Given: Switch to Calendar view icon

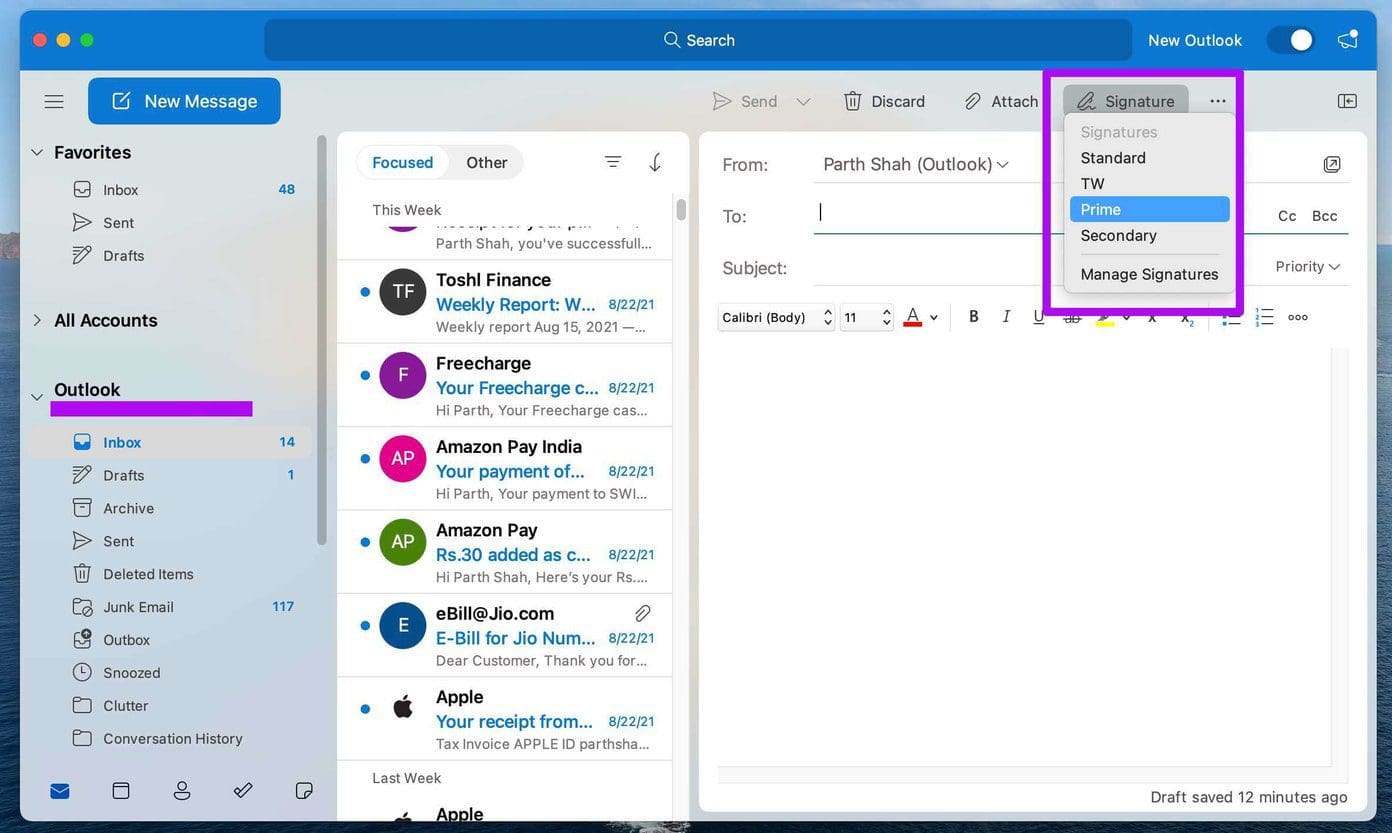Looking at the screenshot, I should point(121,791).
